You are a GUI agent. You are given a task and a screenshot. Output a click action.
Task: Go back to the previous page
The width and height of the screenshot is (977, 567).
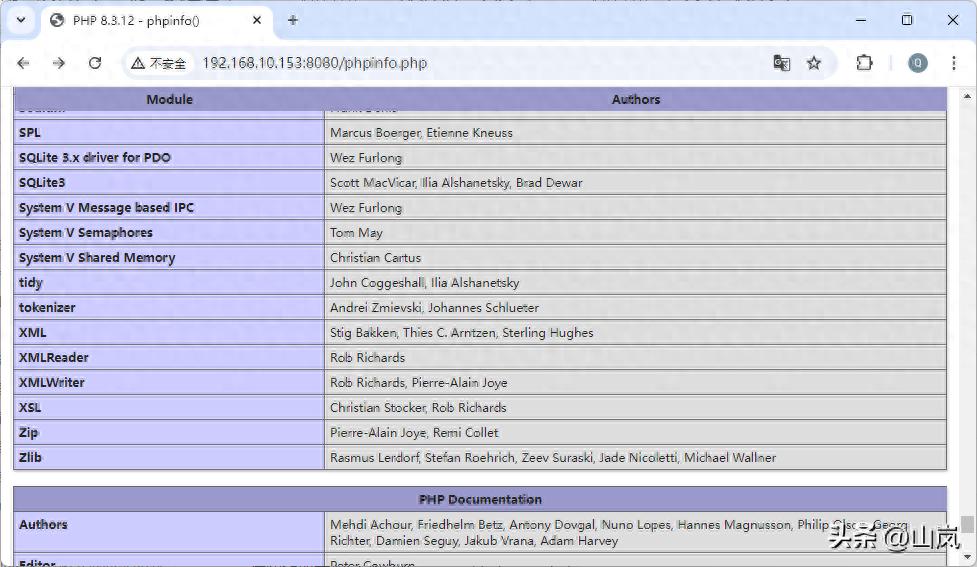(23, 63)
